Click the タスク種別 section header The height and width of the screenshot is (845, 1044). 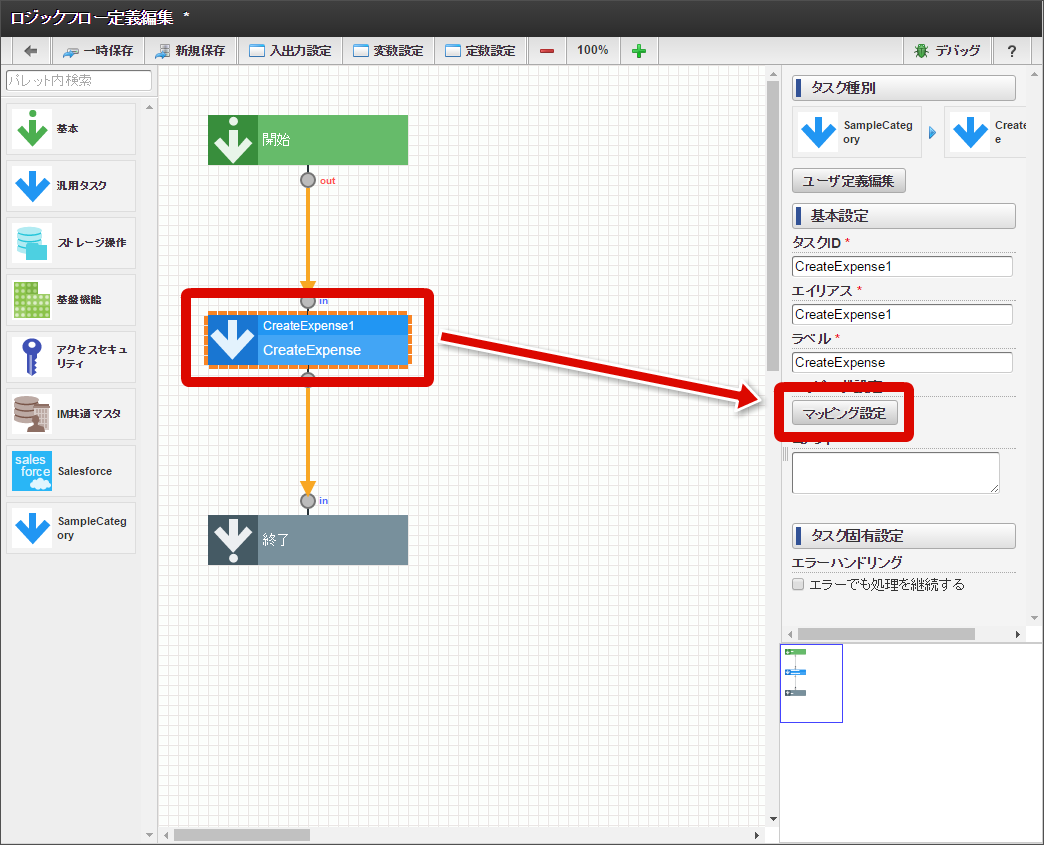(904, 88)
